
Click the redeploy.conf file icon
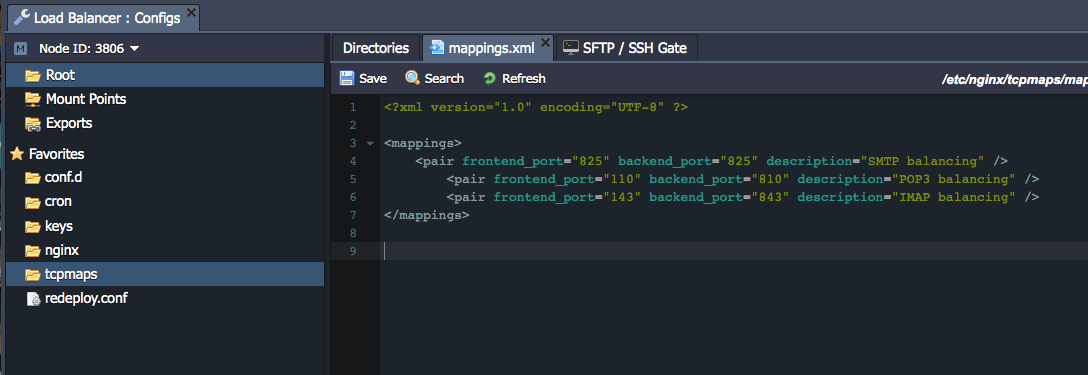pyautogui.click(x=33, y=299)
